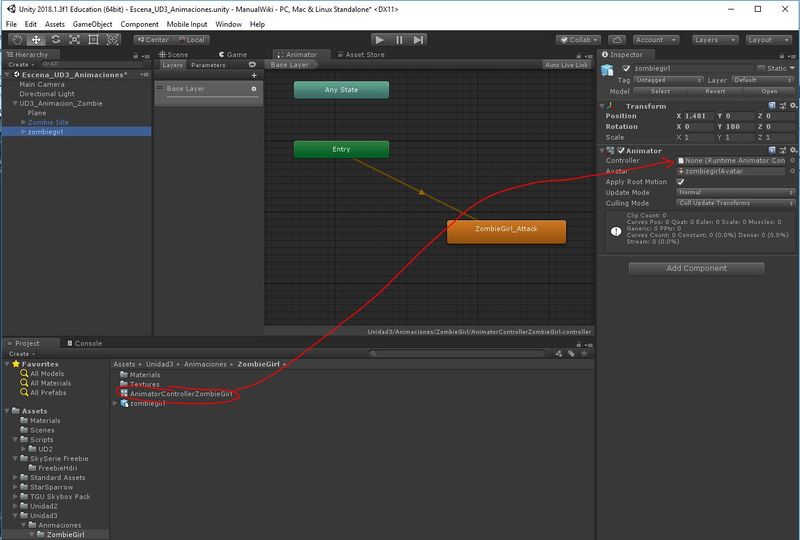Add a new animator layer with plus
Image resolution: width=800 pixels, height=540 pixels.
click(254, 76)
